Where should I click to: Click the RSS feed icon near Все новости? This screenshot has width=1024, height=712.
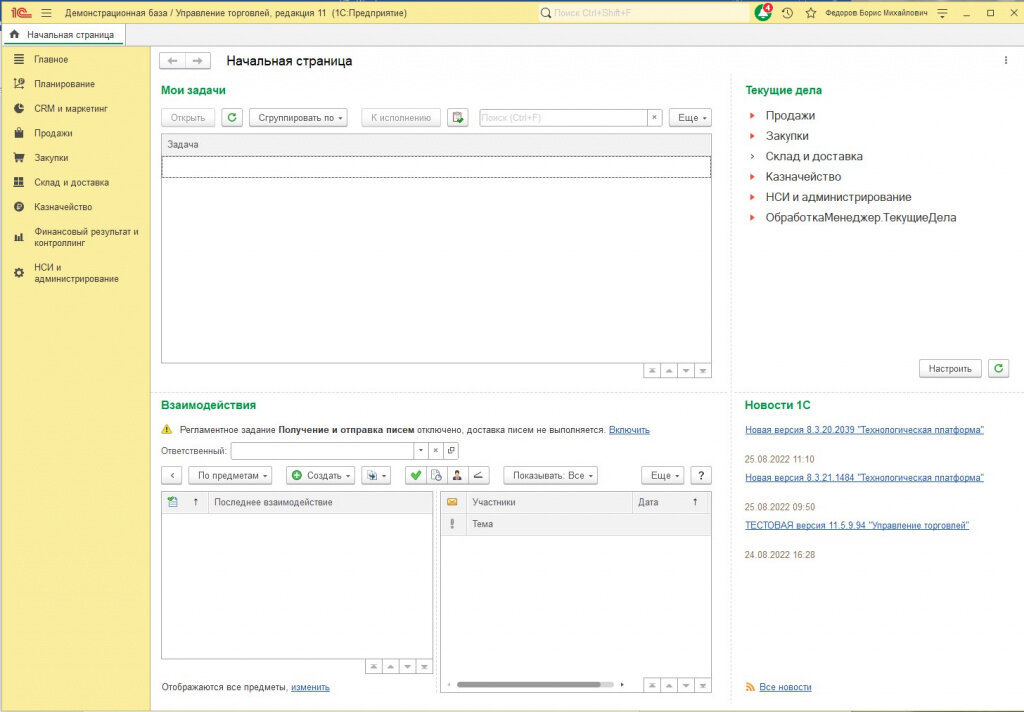pos(750,687)
